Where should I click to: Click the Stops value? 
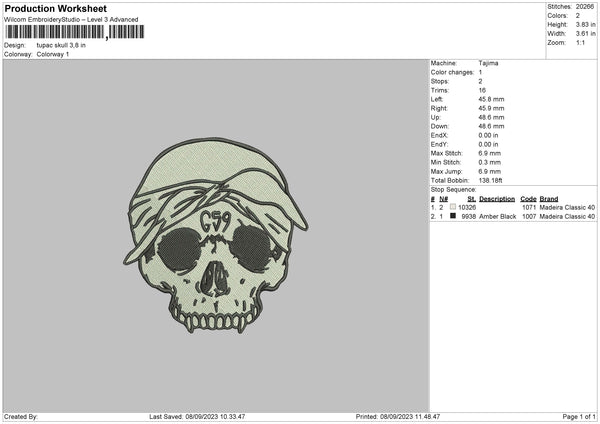[x=480, y=81]
